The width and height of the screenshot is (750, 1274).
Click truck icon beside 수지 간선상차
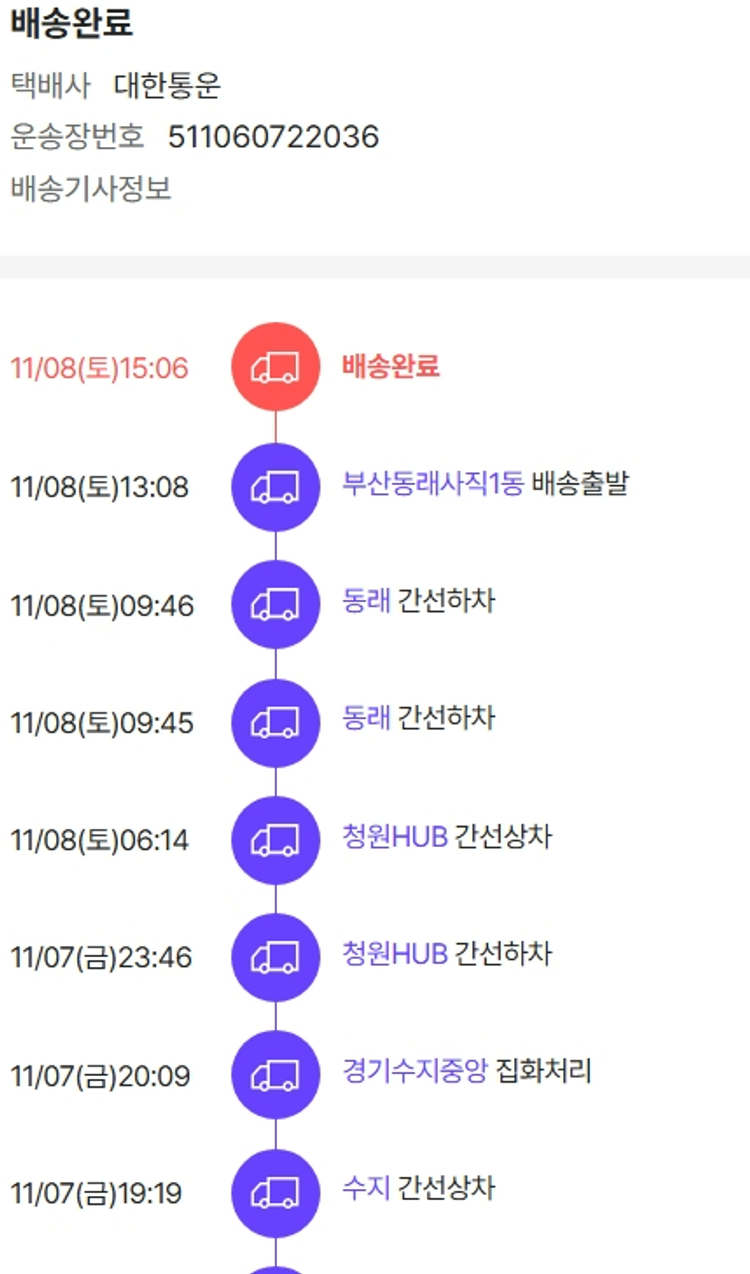click(275, 1193)
